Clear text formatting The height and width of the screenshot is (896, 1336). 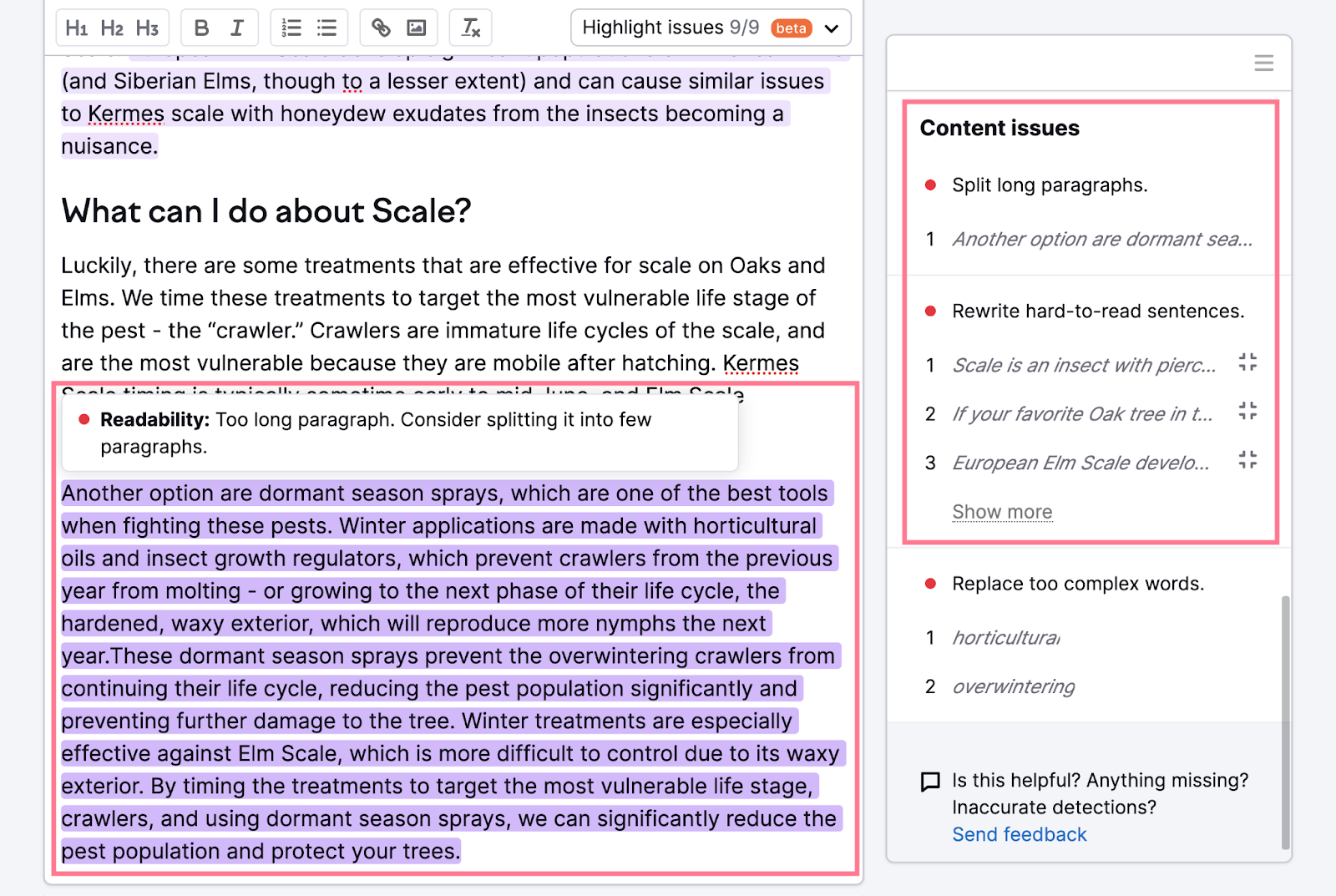coord(471,28)
